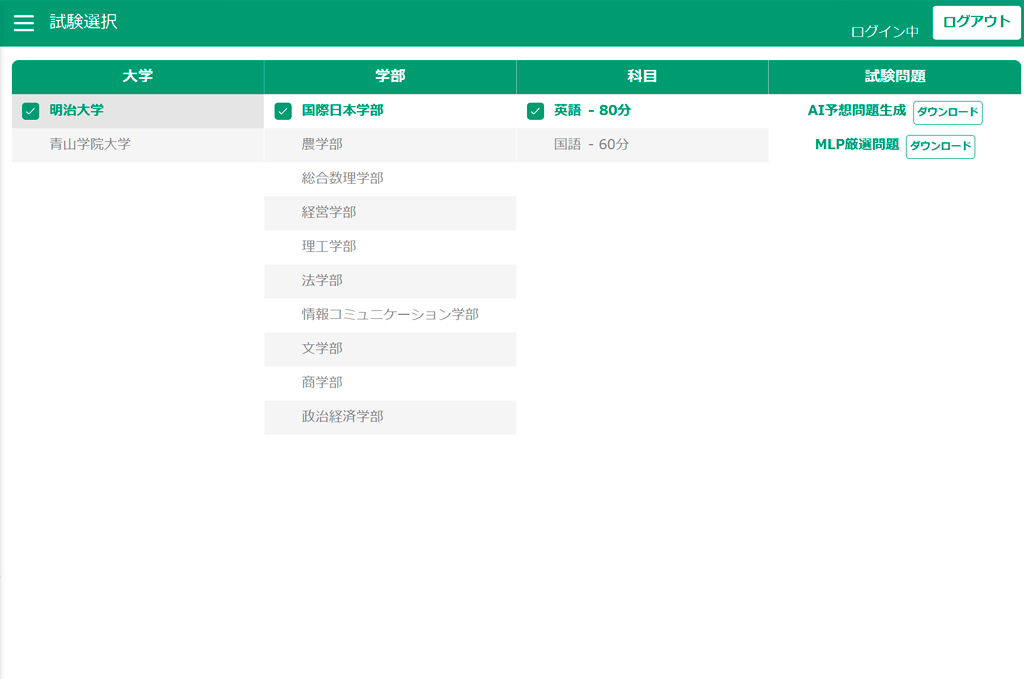Screen dimensions: 1024x679
Task: Choose the 総合数理学部 faculty
Action: [x=342, y=178]
